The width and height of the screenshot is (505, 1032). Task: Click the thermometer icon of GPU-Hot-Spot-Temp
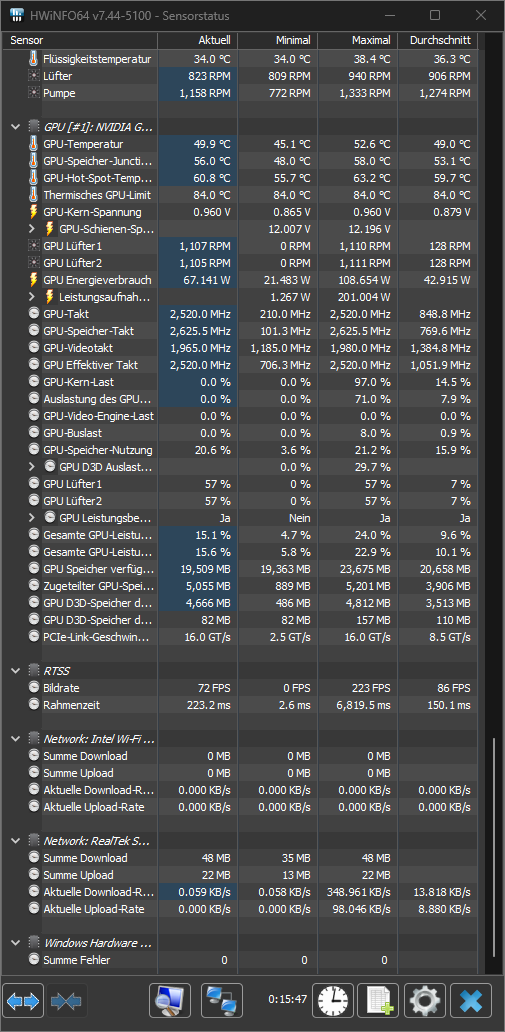pyautogui.click(x=34, y=178)
